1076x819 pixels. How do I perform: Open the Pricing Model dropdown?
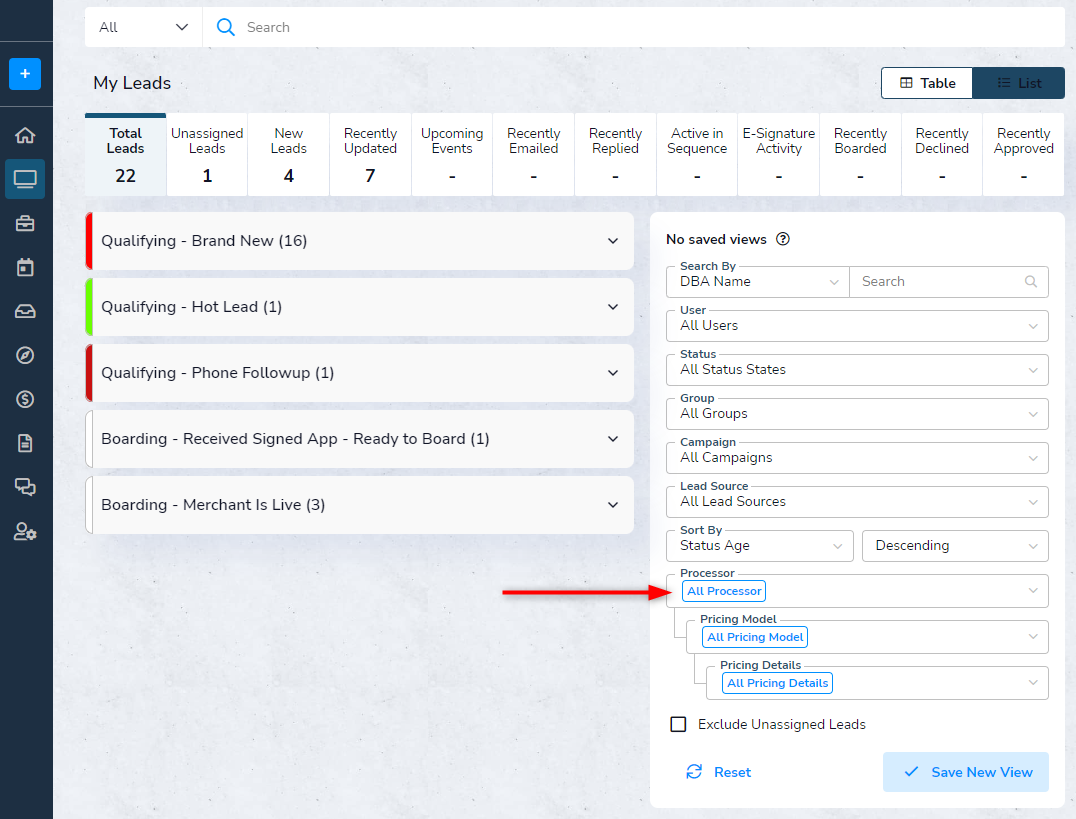867,637
